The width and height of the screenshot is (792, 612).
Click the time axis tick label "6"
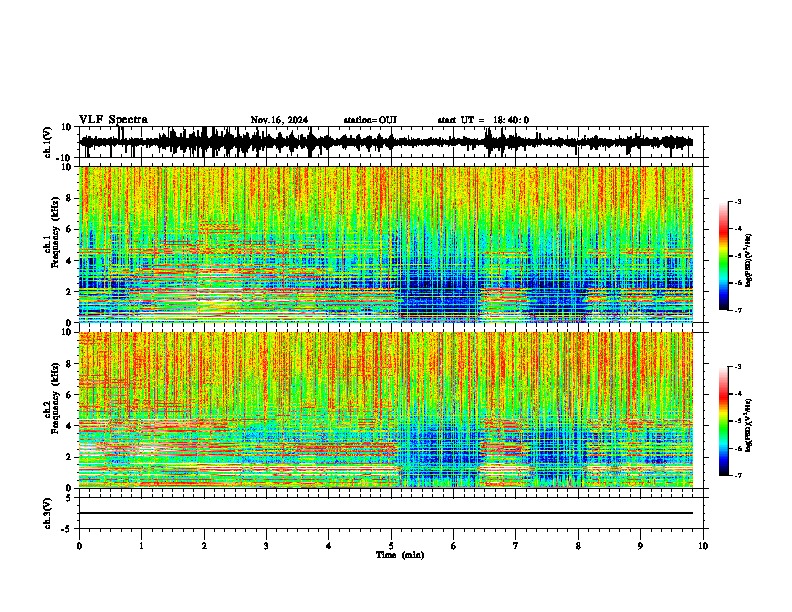pyautogui.click(x=454, y=546)
